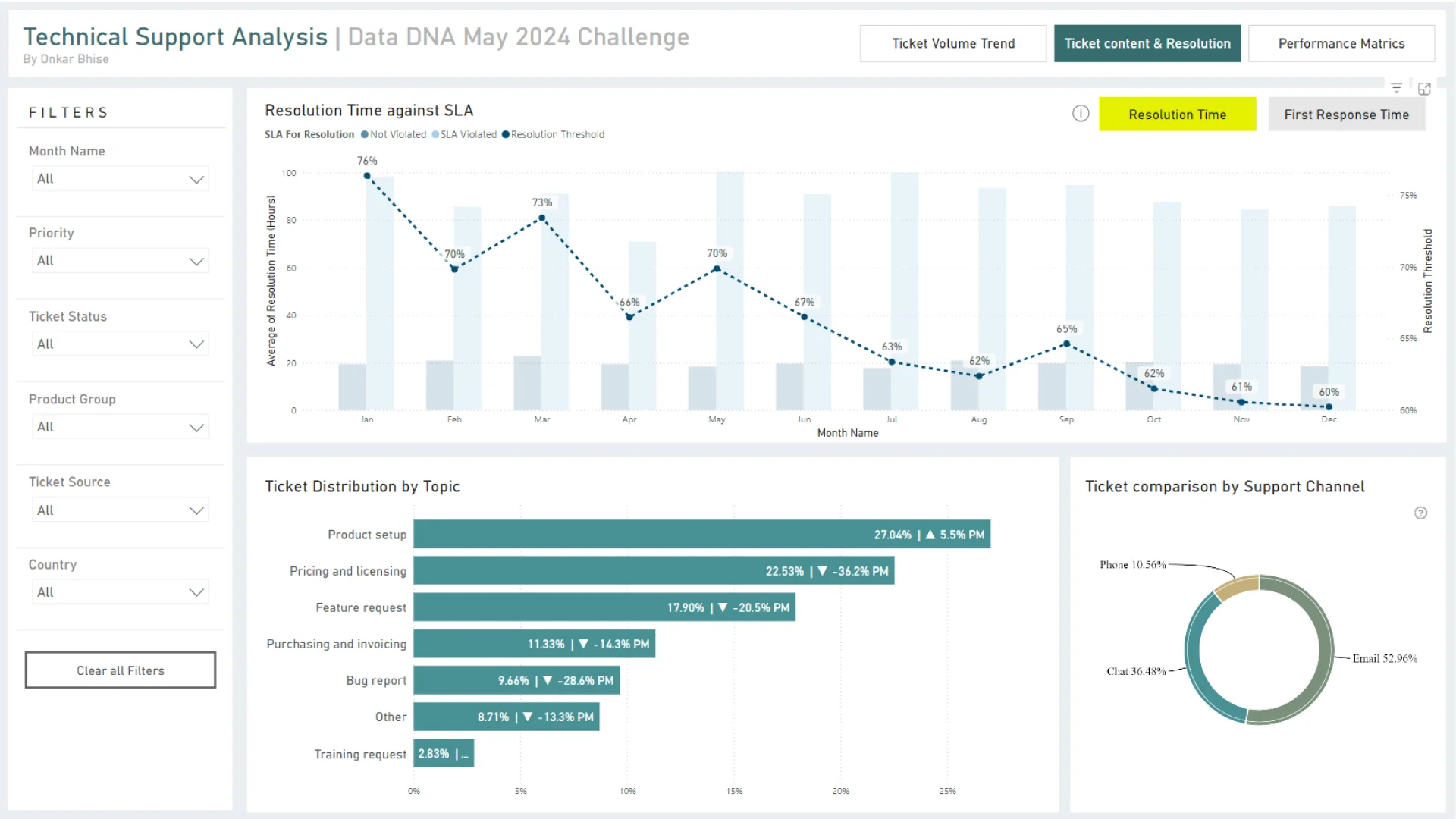Viewport: 1456px width, 819px height.
Task: Click the Jul axis label
Action: (x=892, y=419)
